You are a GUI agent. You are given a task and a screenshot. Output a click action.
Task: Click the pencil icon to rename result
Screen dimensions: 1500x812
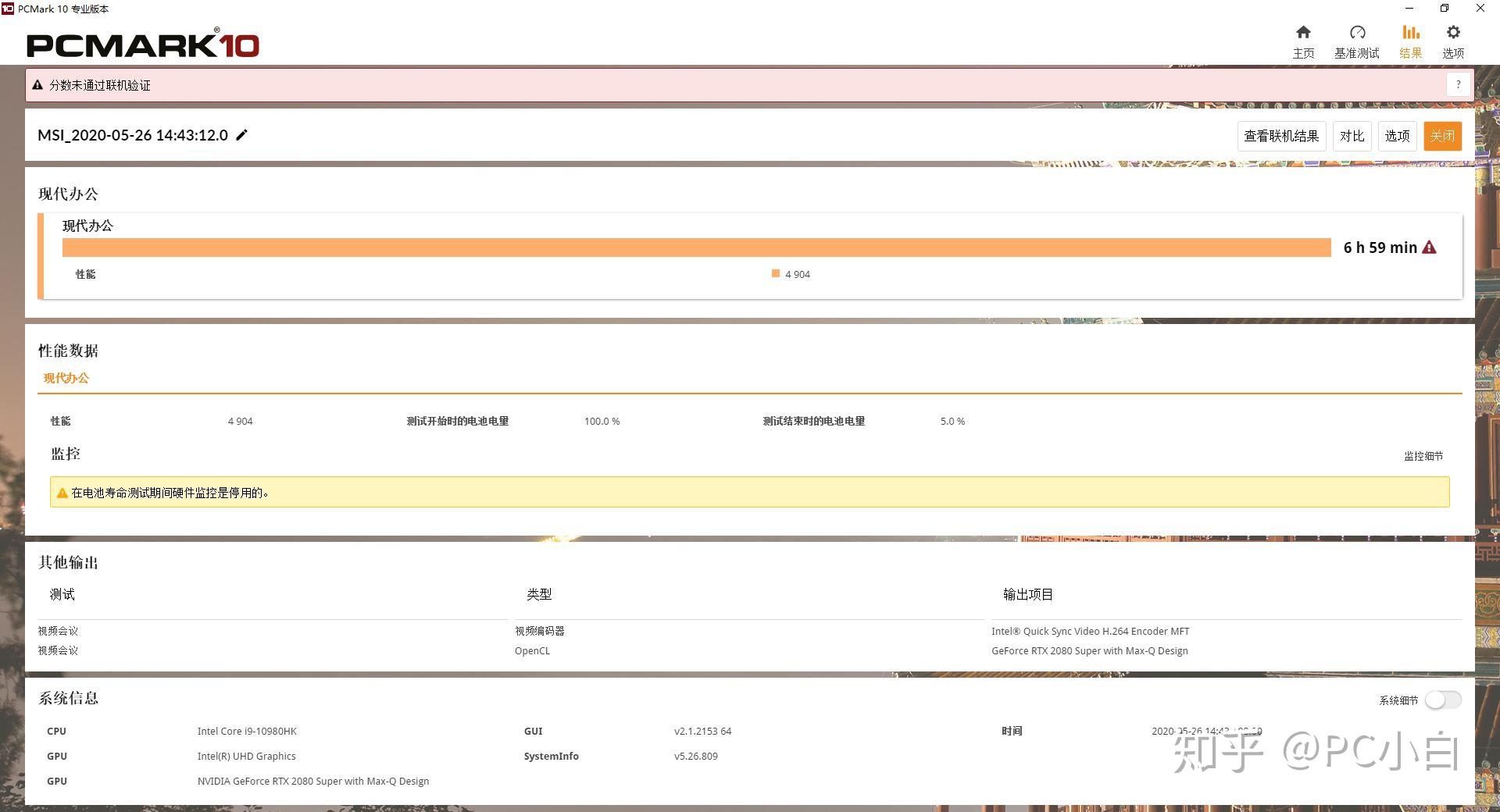[x=242, y=135]
